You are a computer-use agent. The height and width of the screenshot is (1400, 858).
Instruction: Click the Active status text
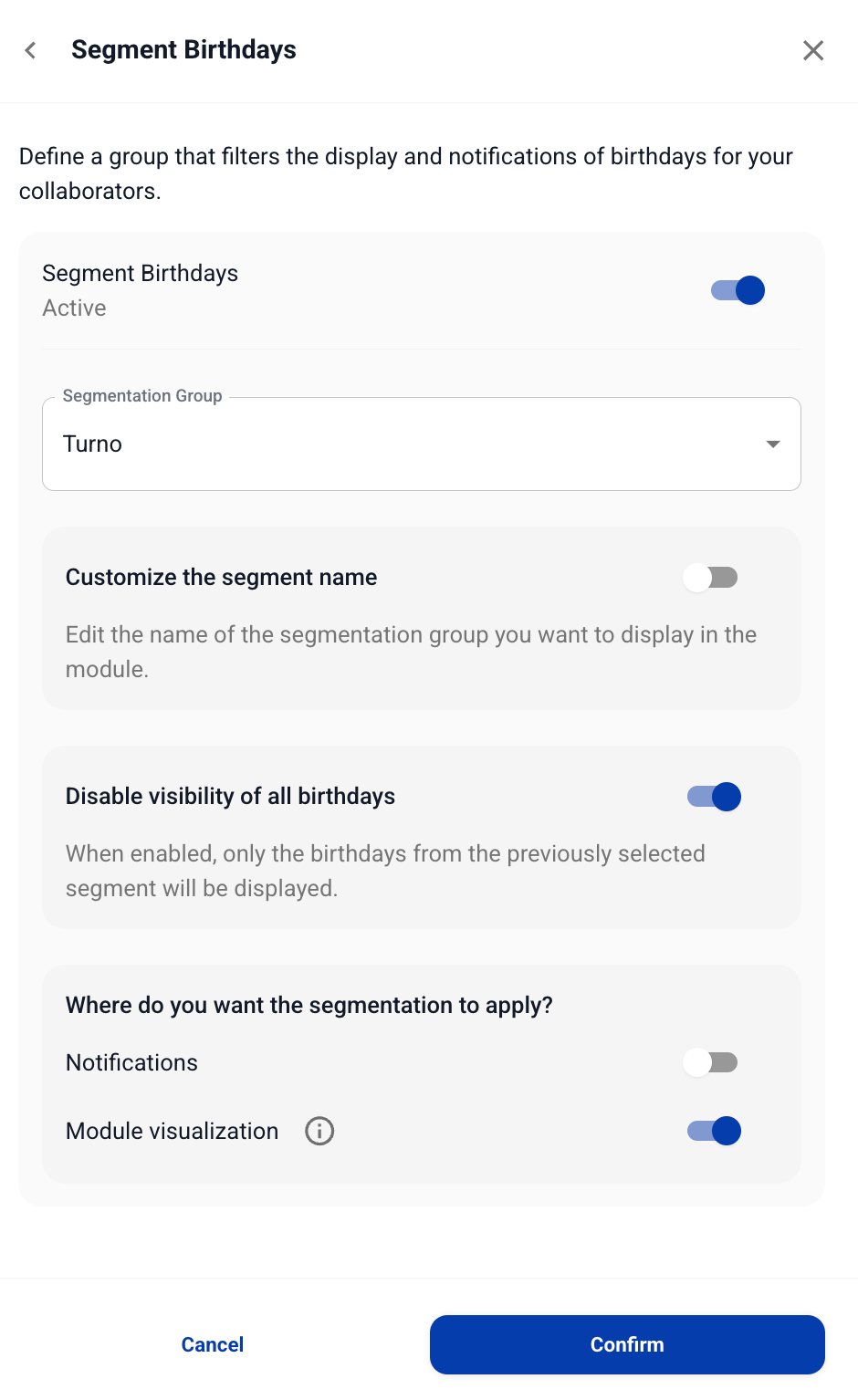74,308
